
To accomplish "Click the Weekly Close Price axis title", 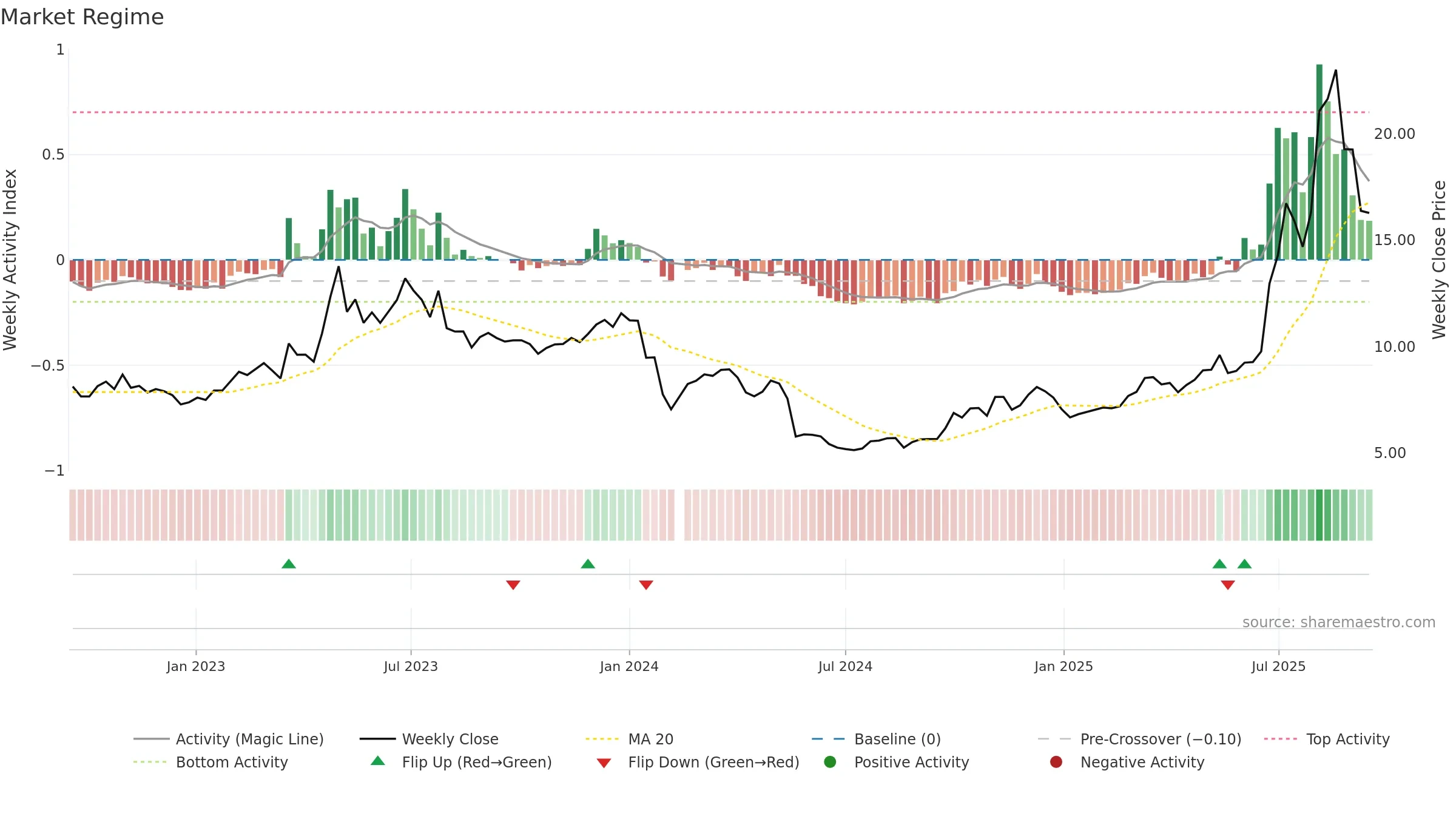I will click(1439, 260).
